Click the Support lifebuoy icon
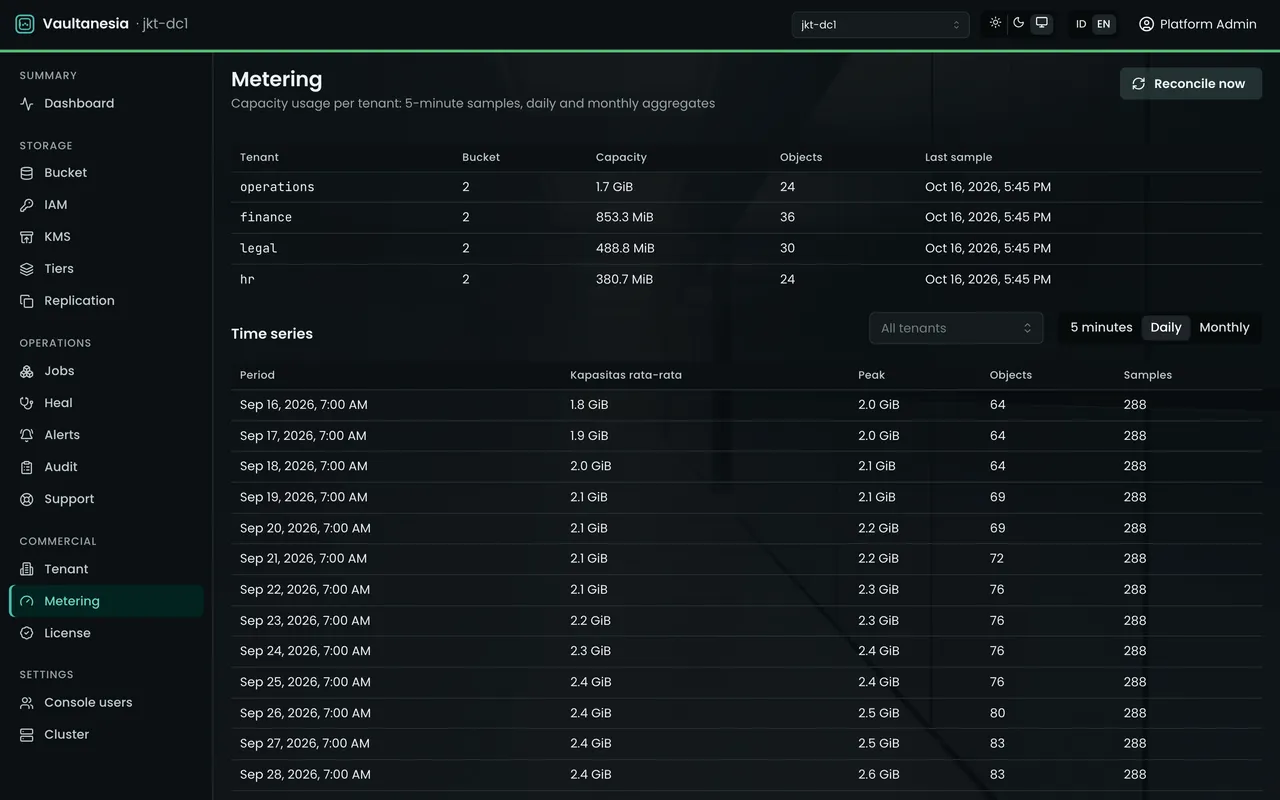This screenshot has width=1280, height=800. pos(27,499)
